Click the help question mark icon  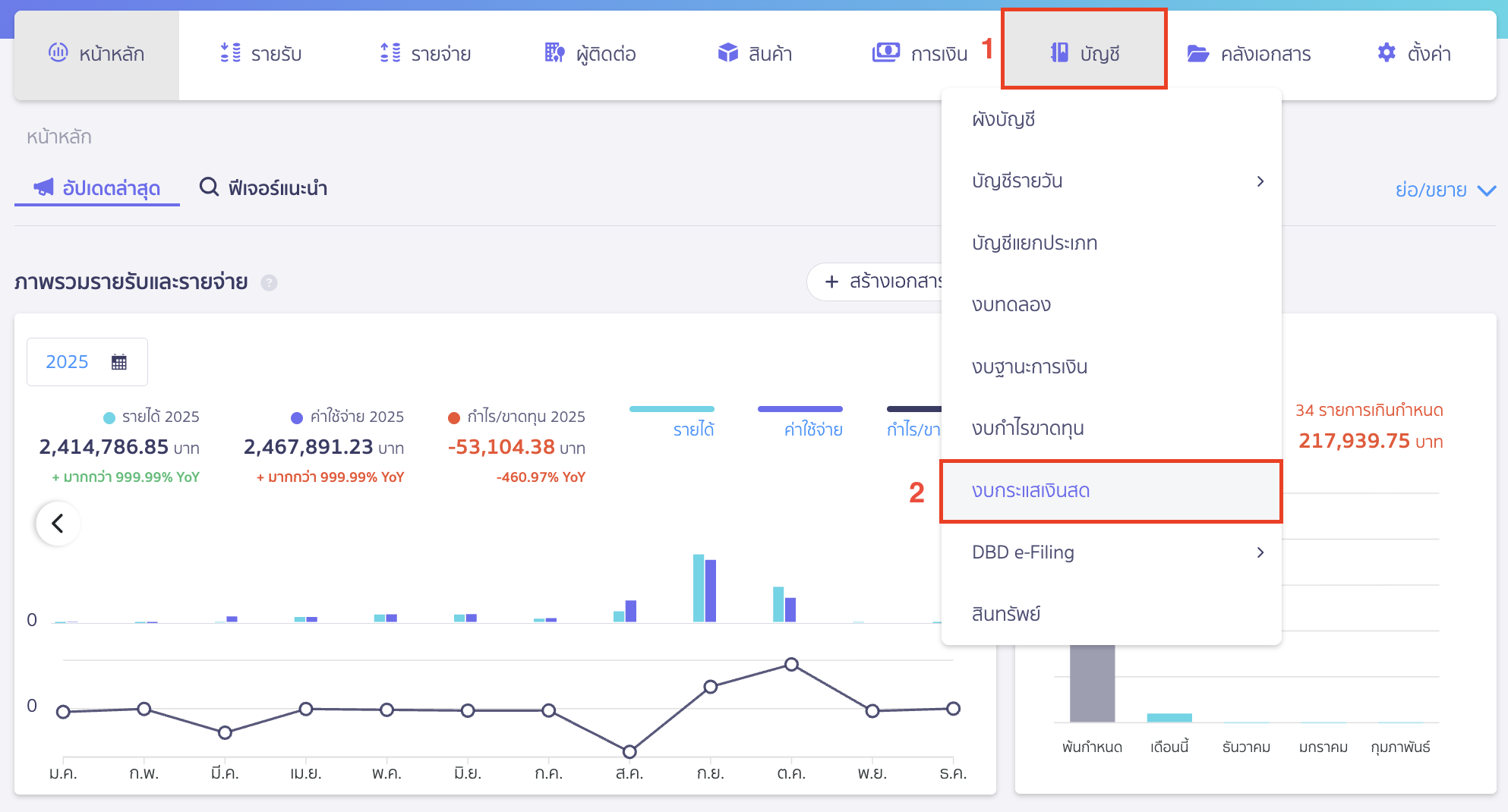click(x=269, y=283)
